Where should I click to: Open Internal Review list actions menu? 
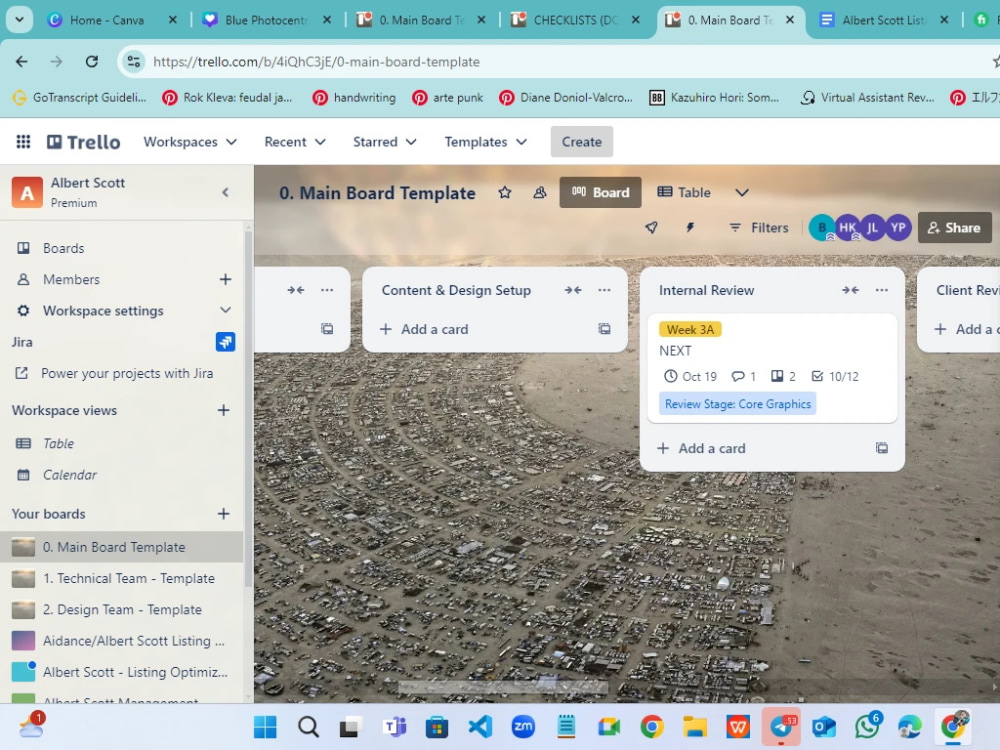click(881, 290)
